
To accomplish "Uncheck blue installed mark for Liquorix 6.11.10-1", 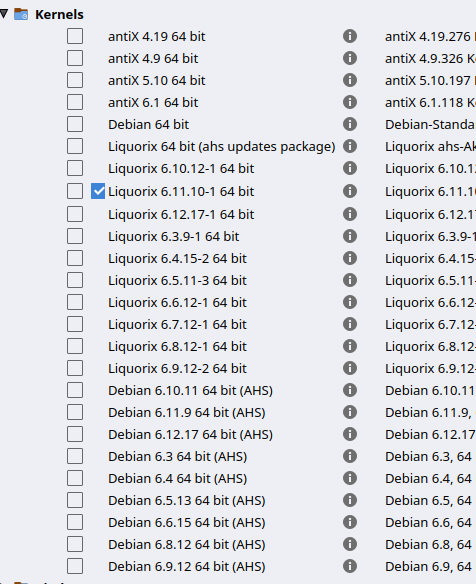I will point(98,191).
